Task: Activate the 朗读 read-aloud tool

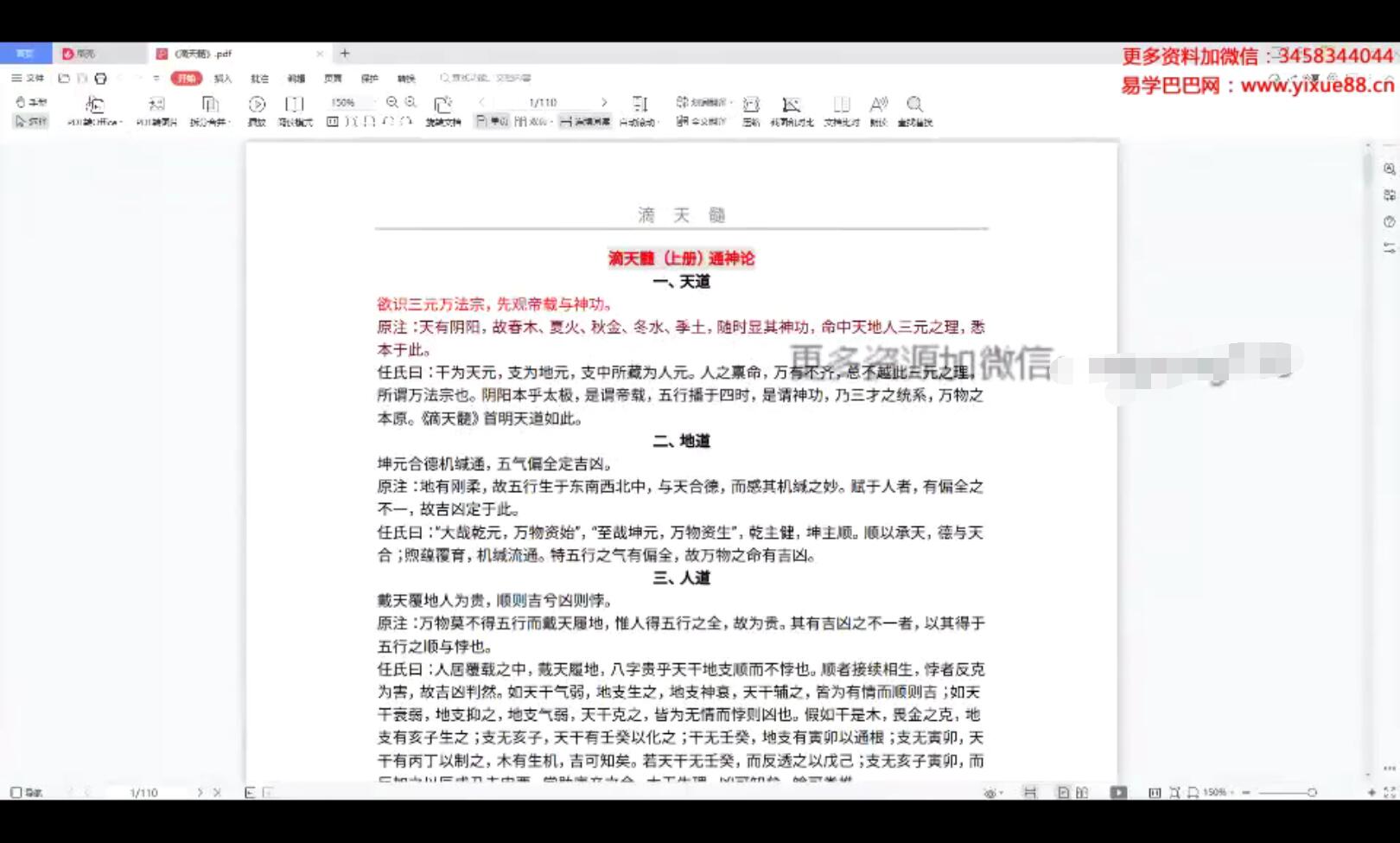Action: click(x=879, y=108)
